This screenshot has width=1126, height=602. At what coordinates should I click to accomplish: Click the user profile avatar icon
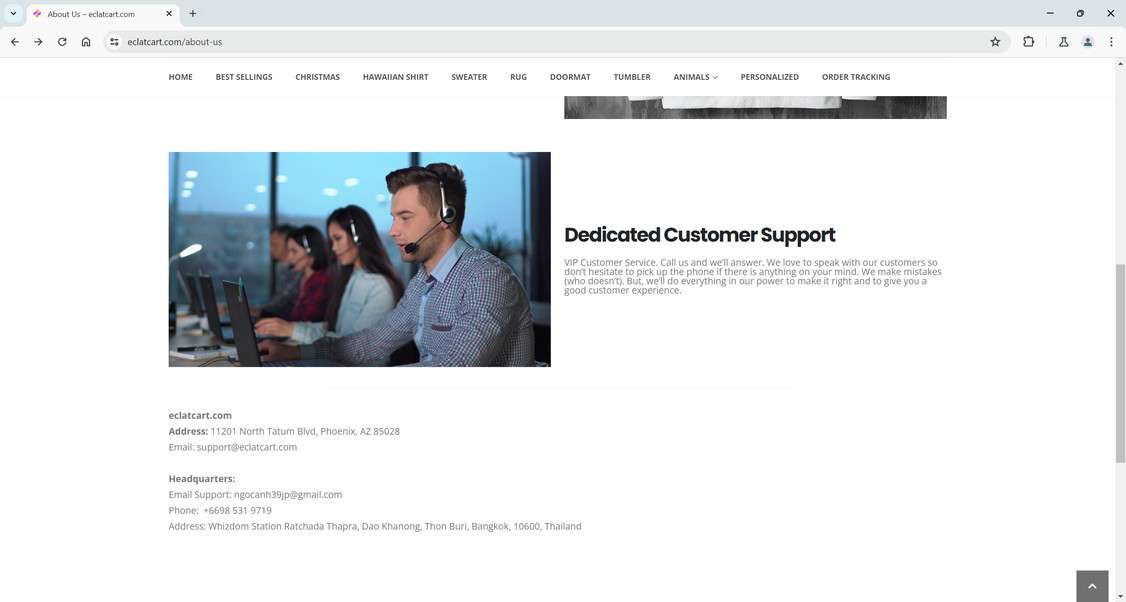click(x=1088, y=42)
